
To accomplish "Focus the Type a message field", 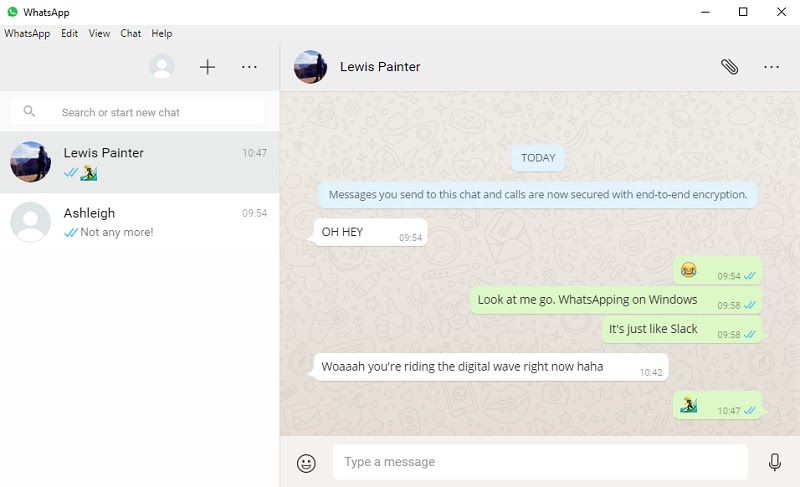I will 540,462.
